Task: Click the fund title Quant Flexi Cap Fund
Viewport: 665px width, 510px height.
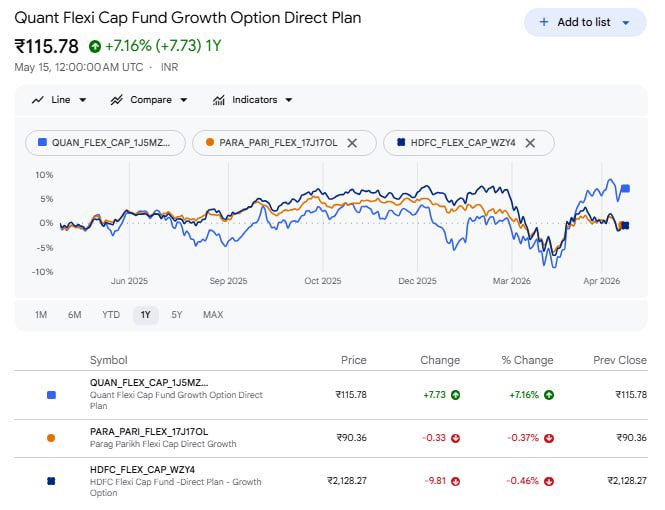Action: point(188,18)
